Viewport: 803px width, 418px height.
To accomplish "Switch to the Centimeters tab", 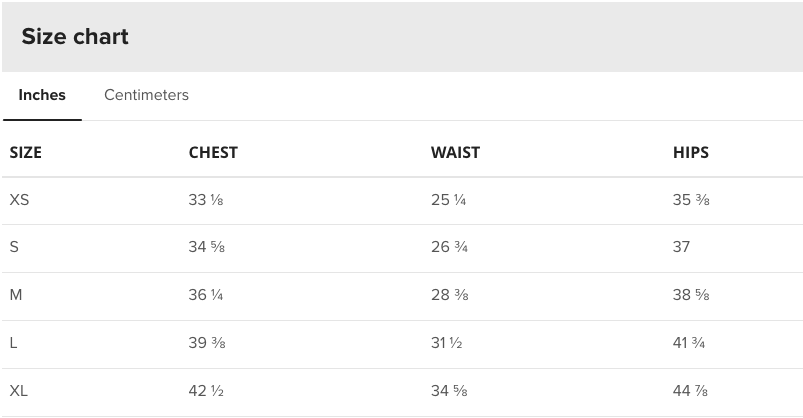I will coord(146,95).
